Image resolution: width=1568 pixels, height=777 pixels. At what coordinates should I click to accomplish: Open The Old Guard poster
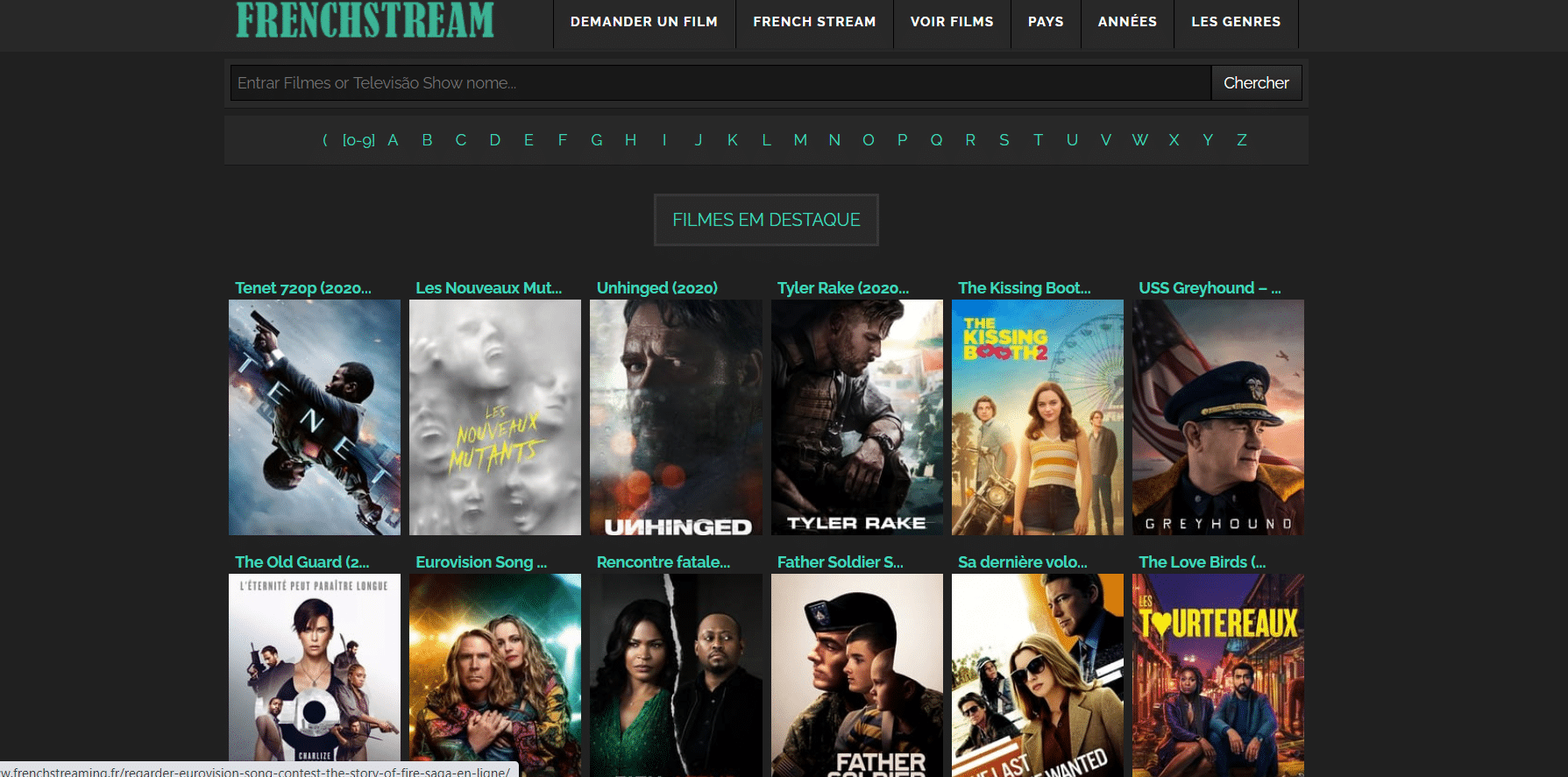click(315, 675)
